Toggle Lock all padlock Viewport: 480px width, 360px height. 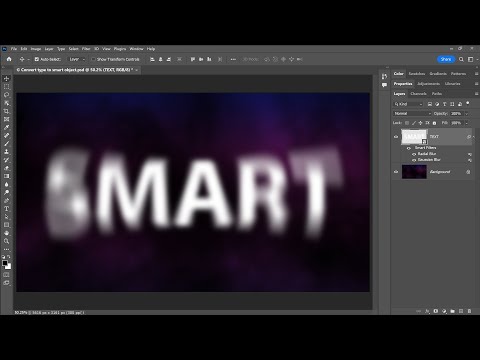pyautogui.click(x=434, y=123)
